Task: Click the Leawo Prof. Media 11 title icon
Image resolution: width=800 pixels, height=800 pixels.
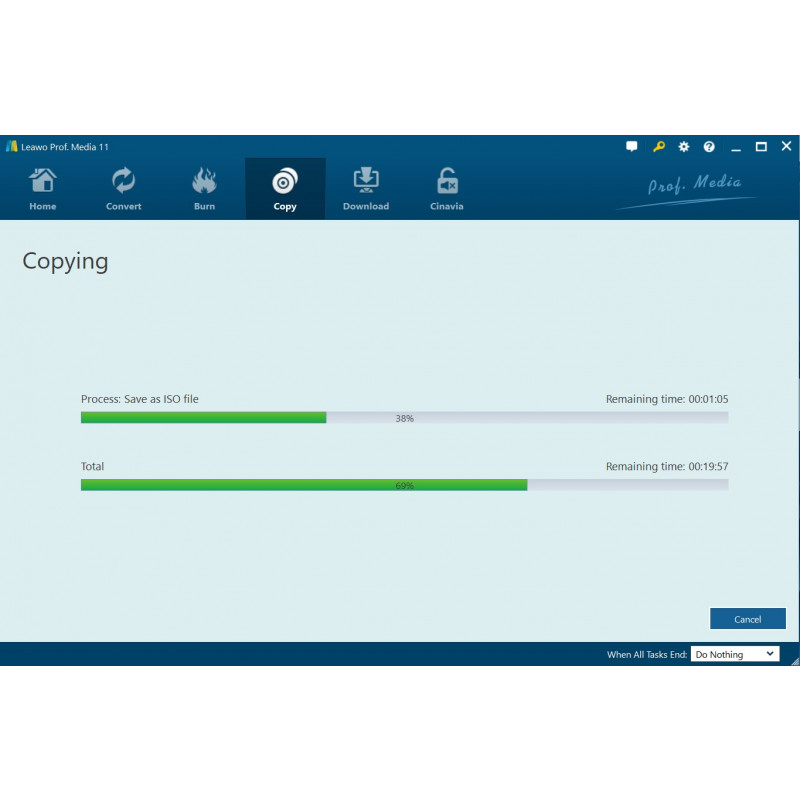Action: coord(12,146)
